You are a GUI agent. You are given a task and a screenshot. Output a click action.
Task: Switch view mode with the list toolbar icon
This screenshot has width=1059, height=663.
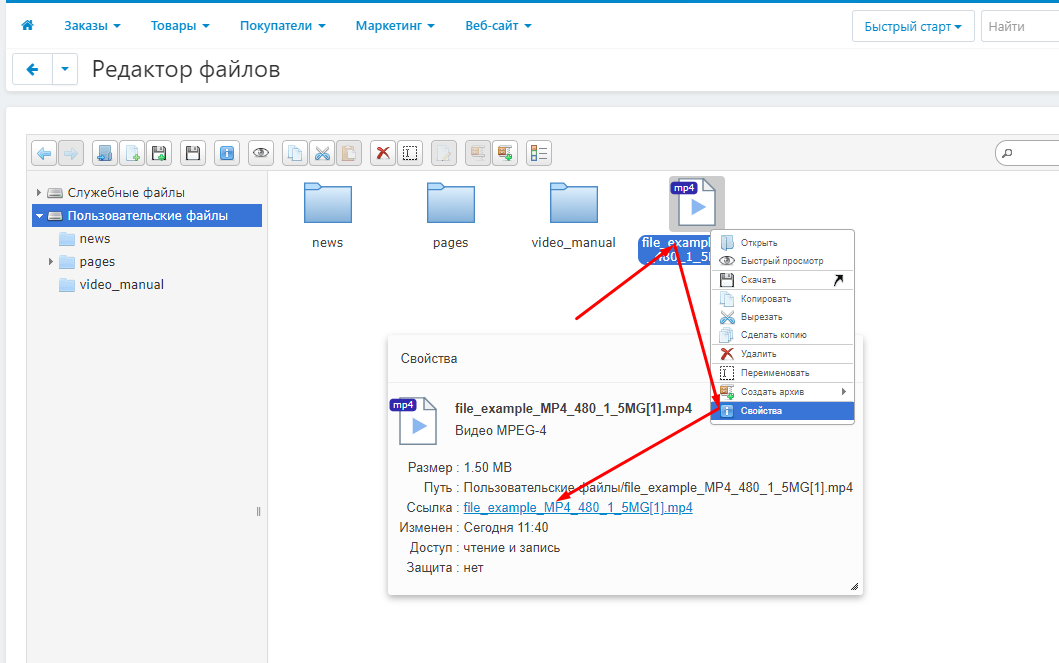(539, 153)
